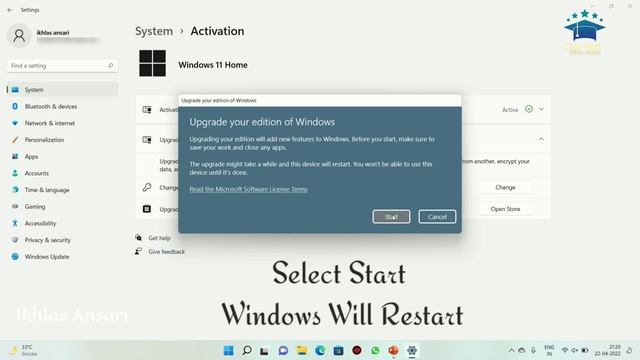The height and width of the screenshot is (360, 640).
Task: Open the Microsoft Software License Terms link
Action: pos(248,189)
